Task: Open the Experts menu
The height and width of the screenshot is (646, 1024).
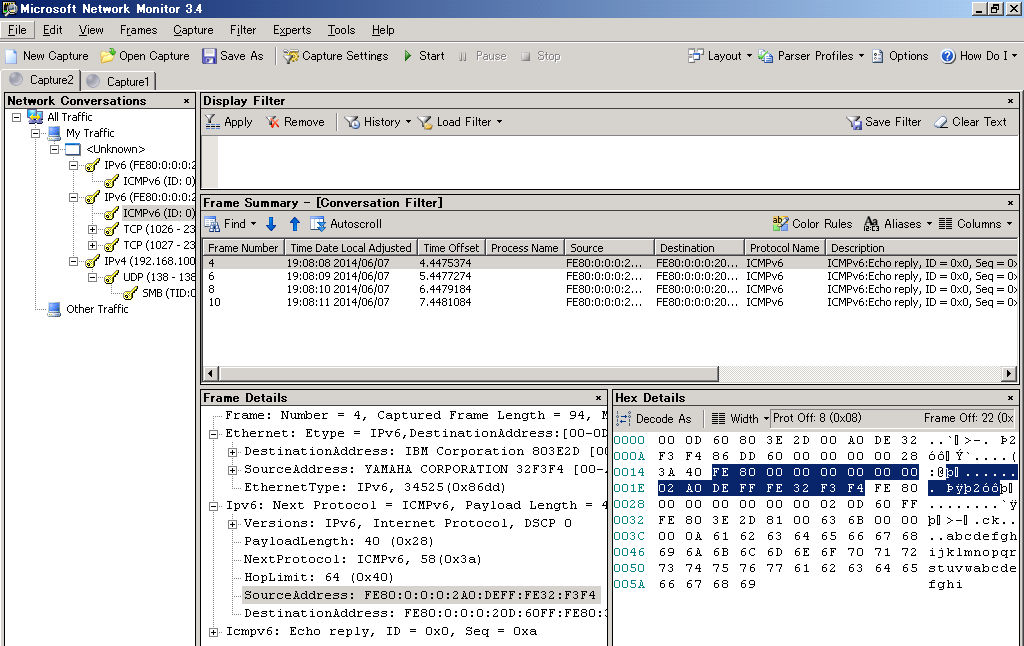Action: point(292,30)
